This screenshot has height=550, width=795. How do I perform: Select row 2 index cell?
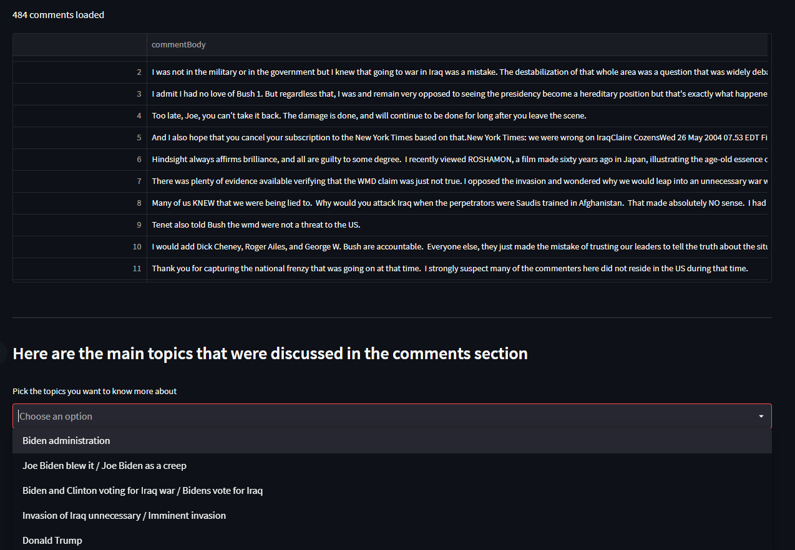pos(80,72)
